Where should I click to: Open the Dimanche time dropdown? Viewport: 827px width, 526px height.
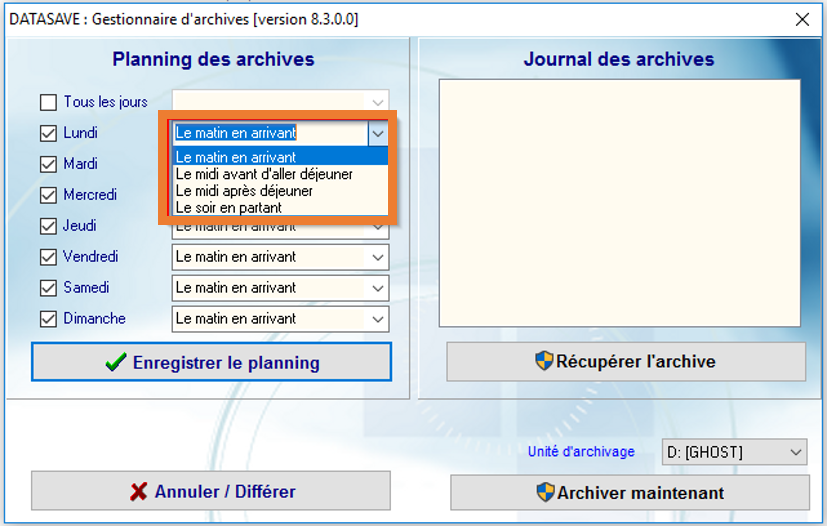click(377, 319)
